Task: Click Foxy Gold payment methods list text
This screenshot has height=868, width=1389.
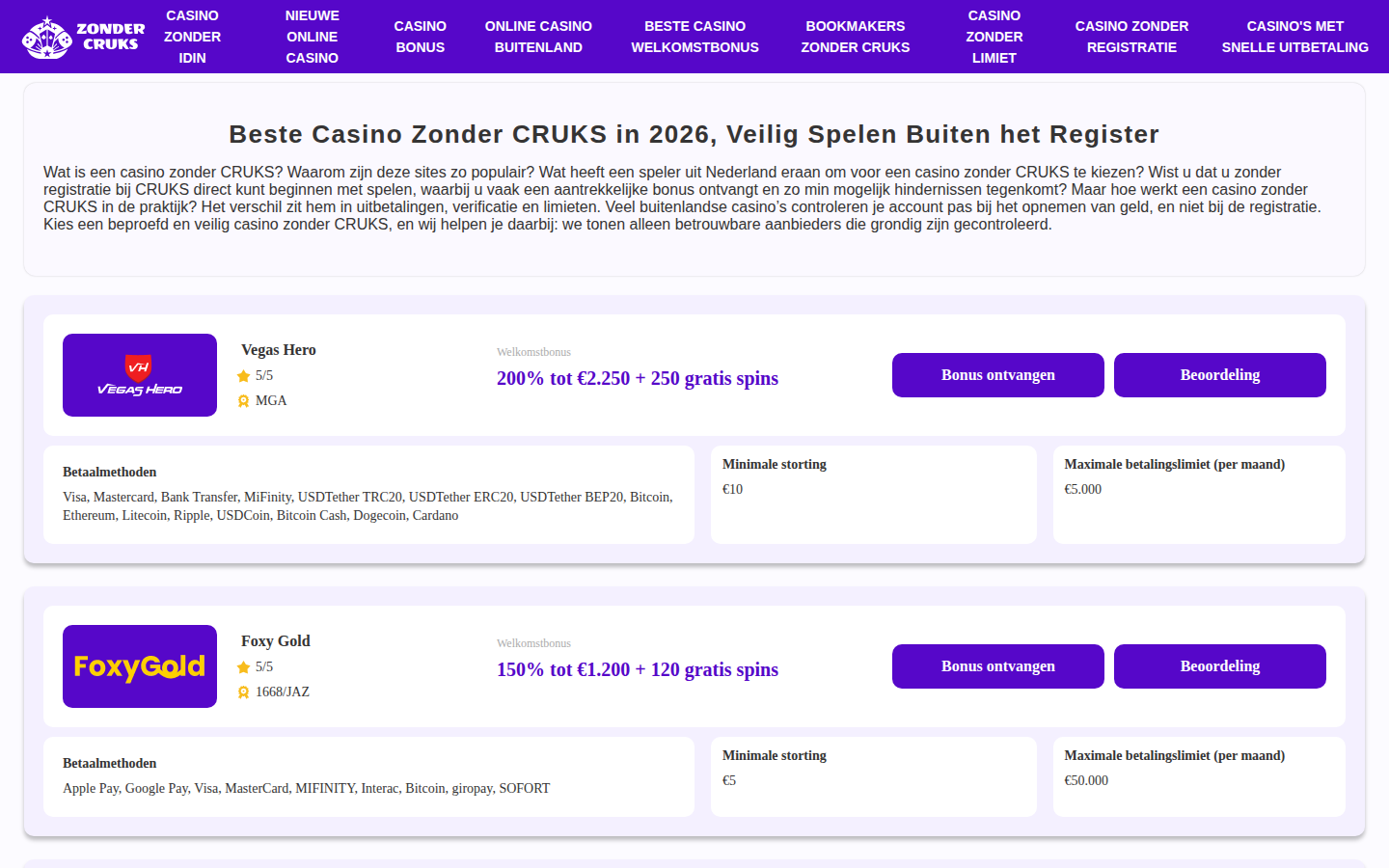Action: [x=307, y=789]
